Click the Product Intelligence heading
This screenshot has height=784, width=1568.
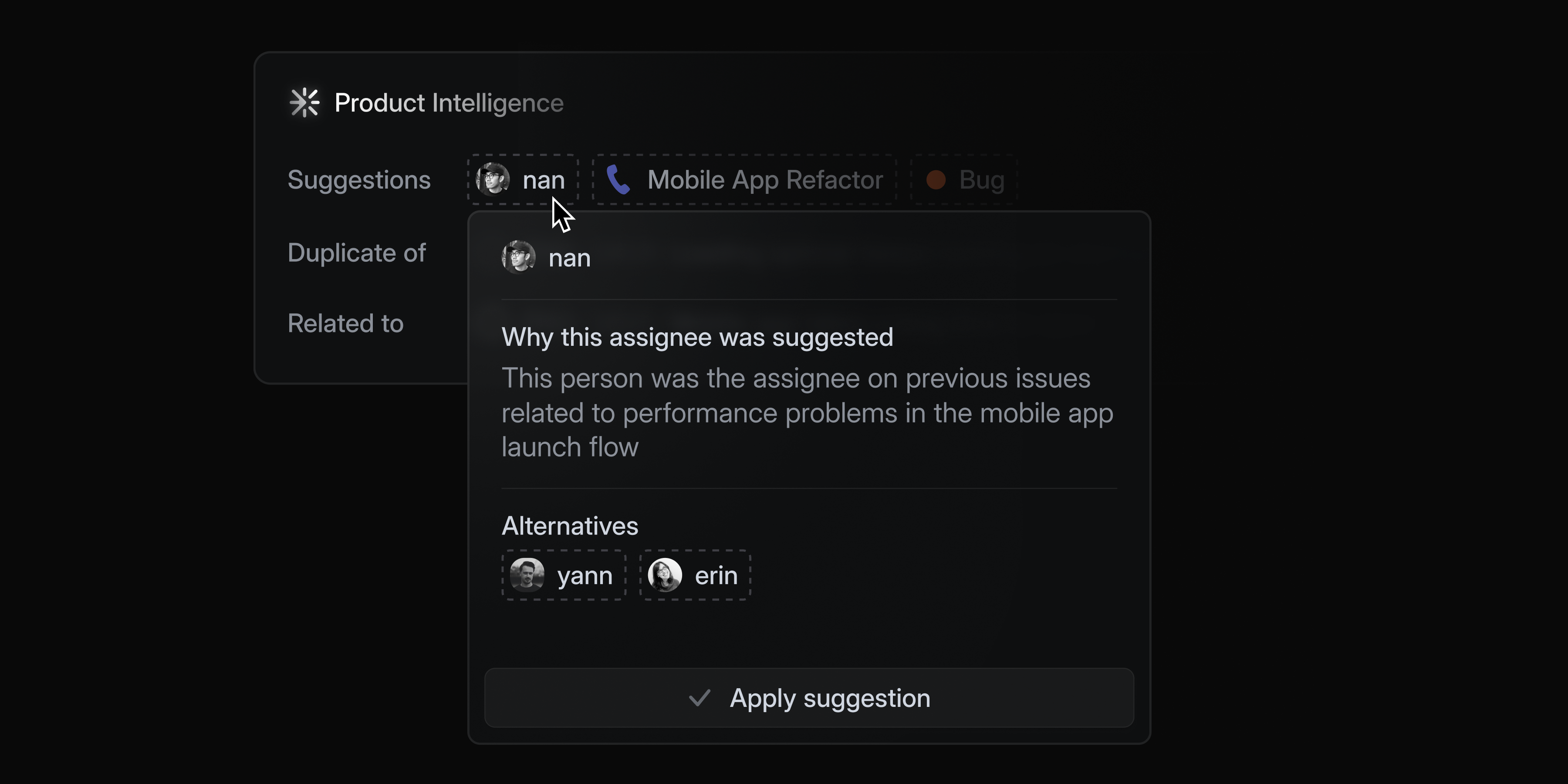(x=448, y=102)
